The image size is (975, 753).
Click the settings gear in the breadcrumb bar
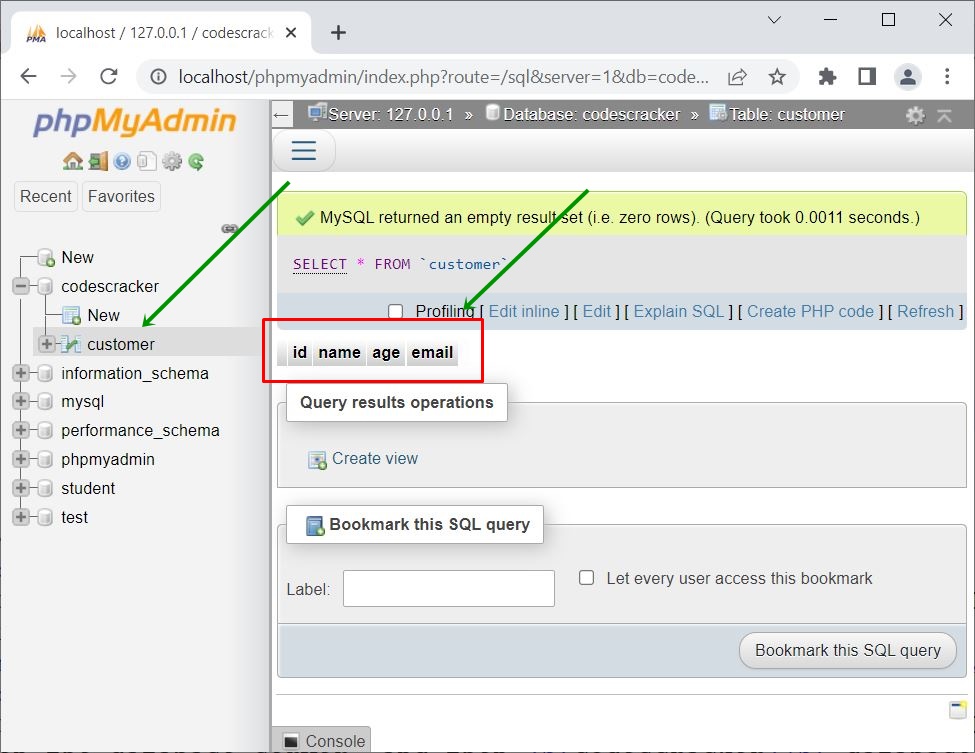(915, 114)
